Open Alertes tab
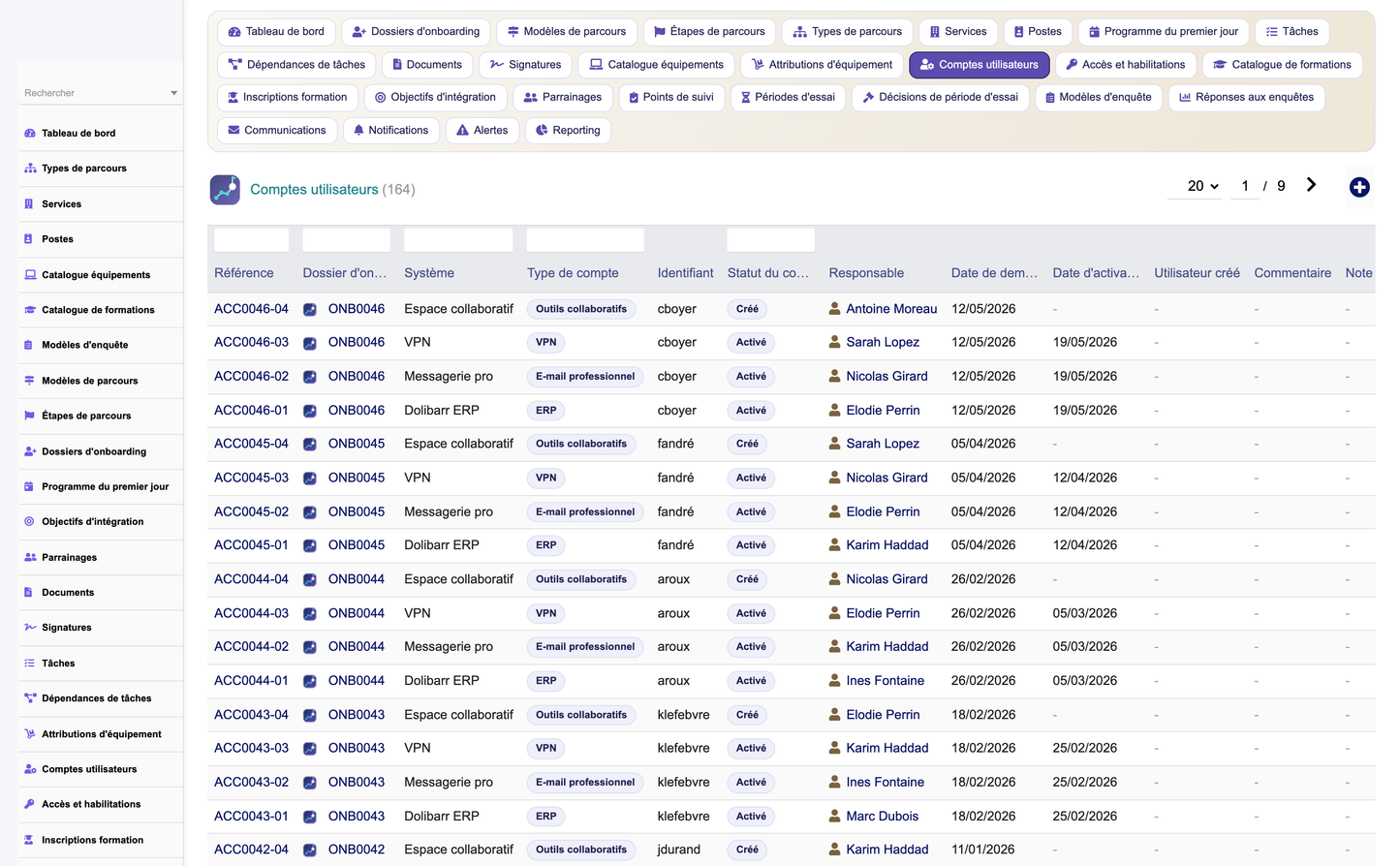The height and width of the screenshot is (866, 1400). [482, 130]
